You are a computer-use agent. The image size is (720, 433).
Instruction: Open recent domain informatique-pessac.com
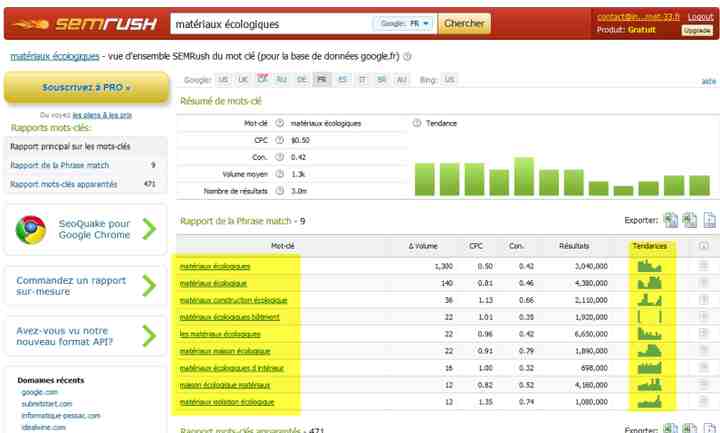[61, 416]
